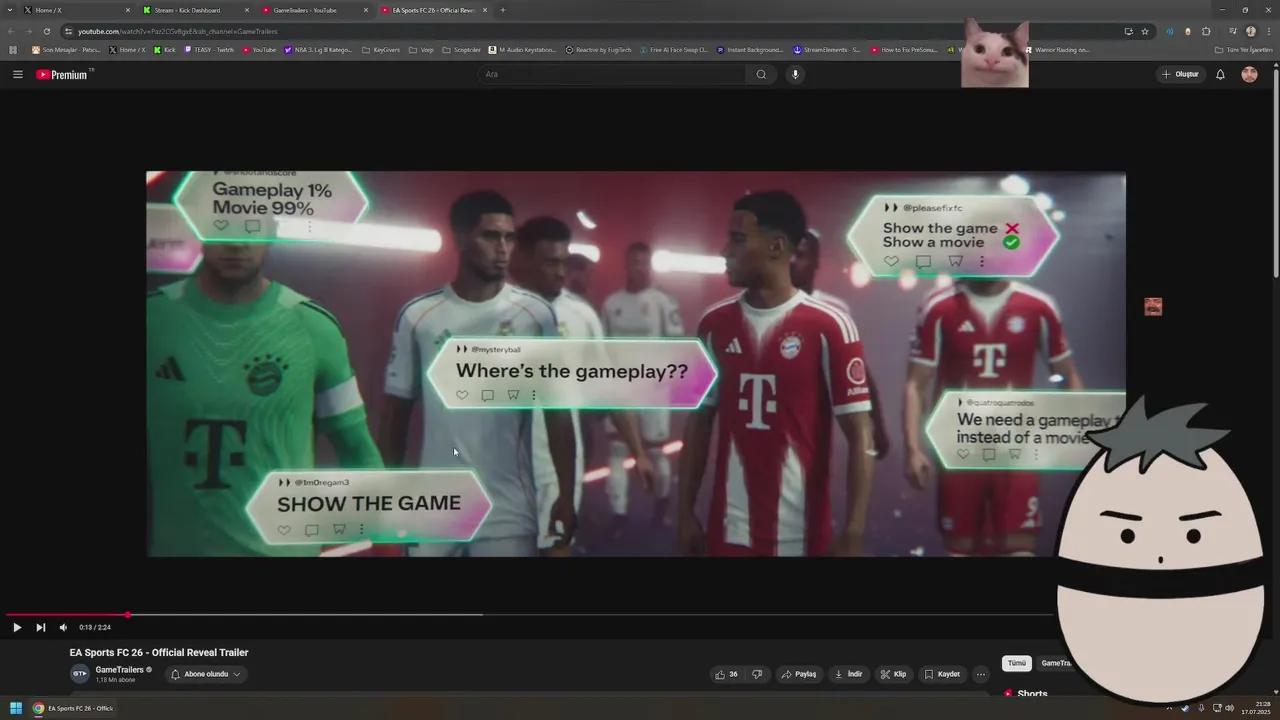Open YouTube bookmark in bookmarks bar
The width and height of the screenshot is (1280, 720).
point(259,49)
